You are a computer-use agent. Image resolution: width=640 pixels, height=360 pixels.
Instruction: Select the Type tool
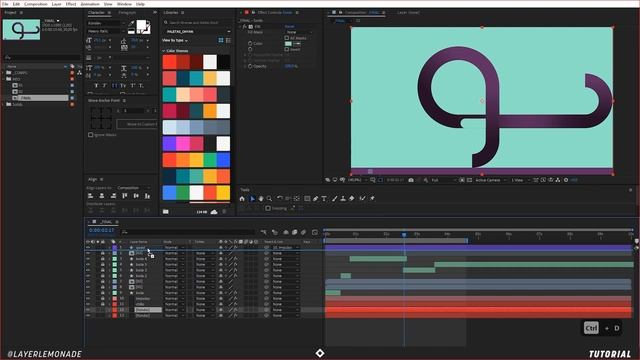point(324,199)
